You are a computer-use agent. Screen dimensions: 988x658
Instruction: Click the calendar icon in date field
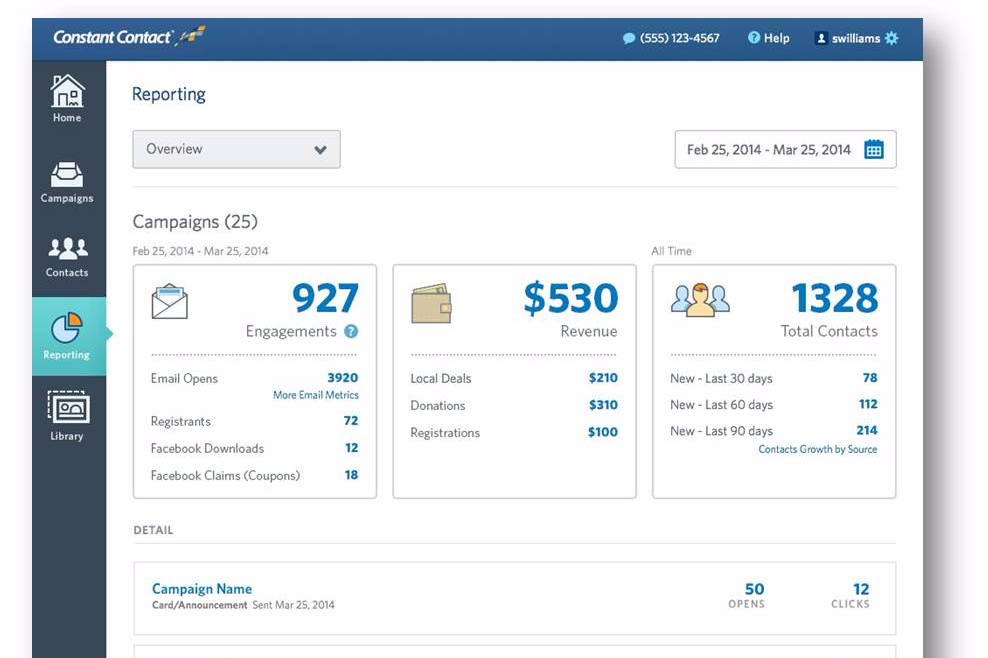[873, 150]
